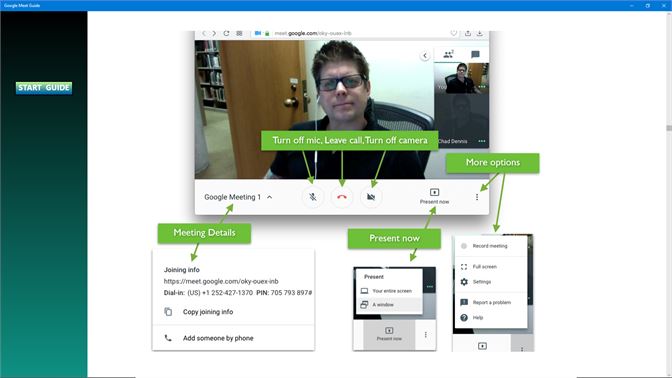The width and height of the screenshot is (672, 378).
Task: Click browser back arrow in embedded screenshot
Action: [x=204, y=33]
